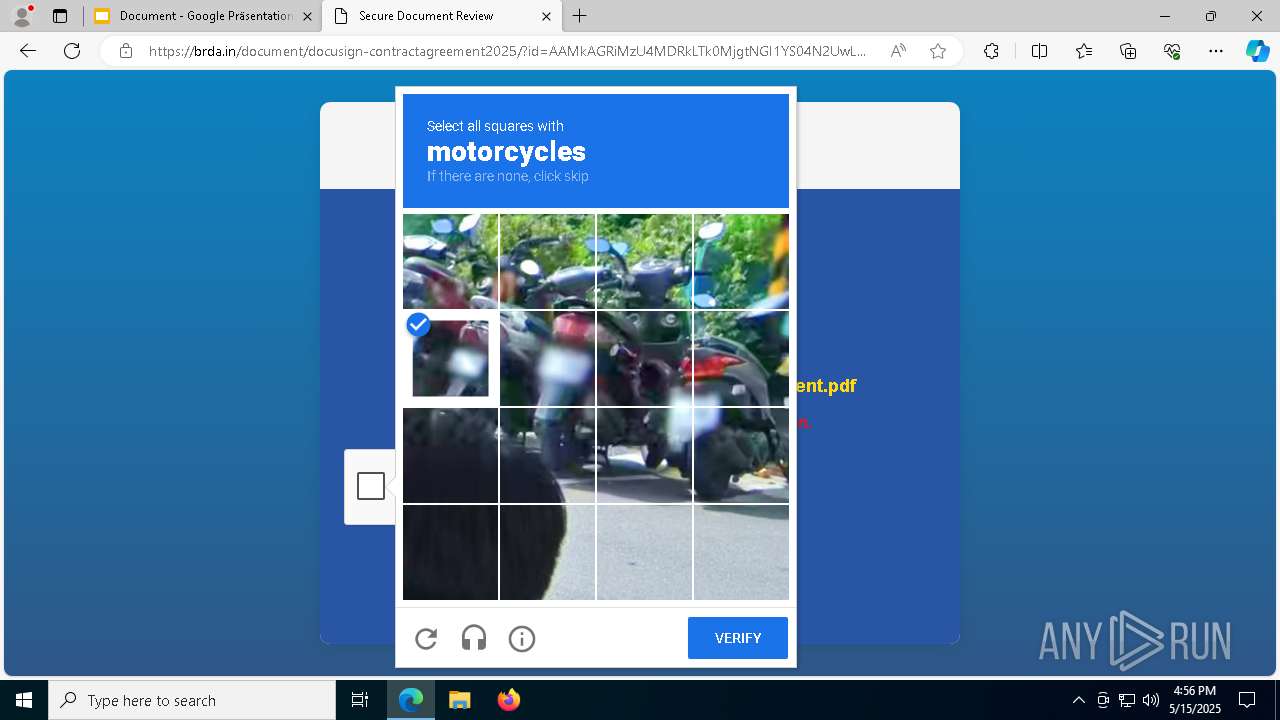The height and width of the screenshot is (720, 1280).
Task: Deselect the checked motorcycle tile
Action: point(450,358)
